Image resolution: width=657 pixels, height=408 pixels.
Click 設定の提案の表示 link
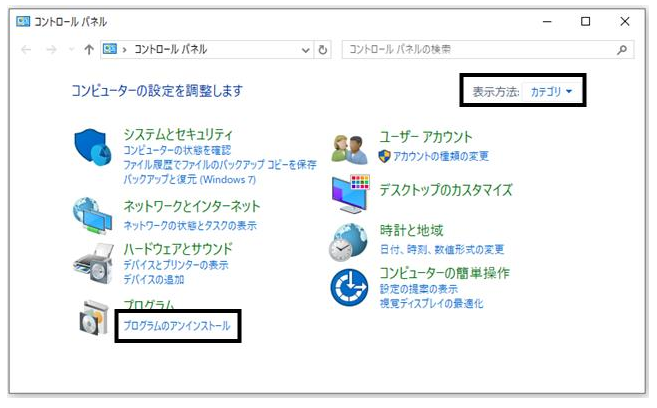[x=419, y=289]
